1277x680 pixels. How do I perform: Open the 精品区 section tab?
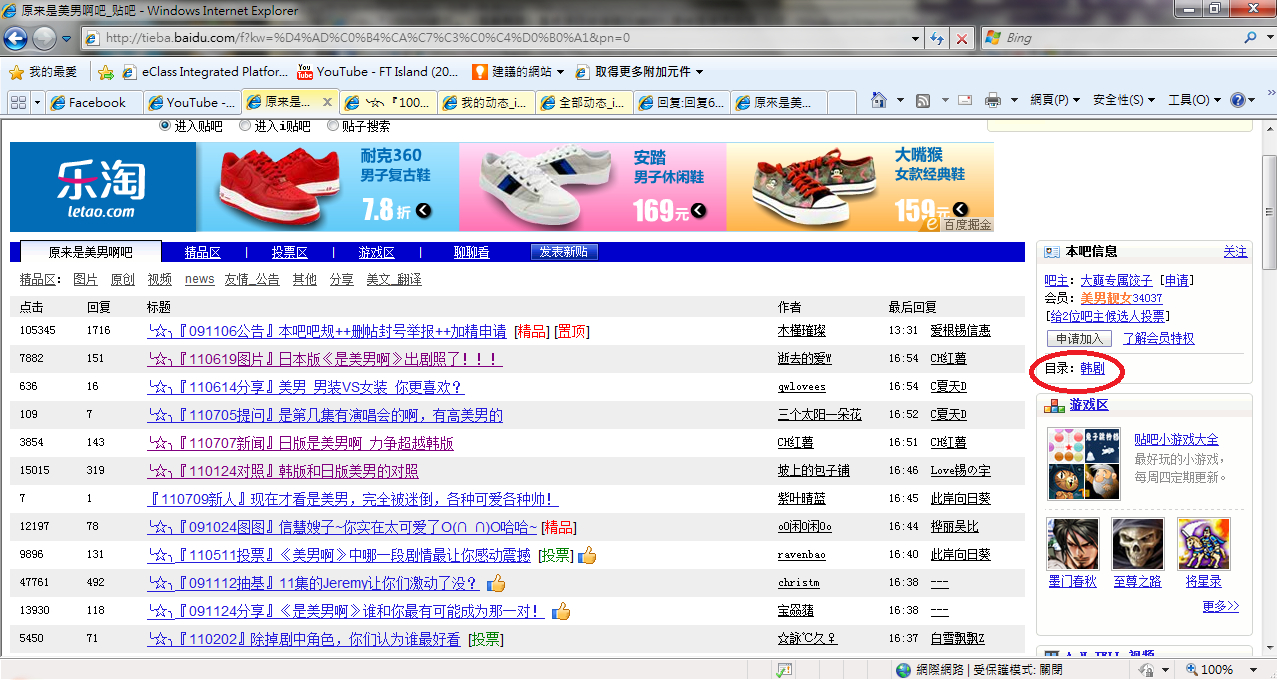(203, 253)
